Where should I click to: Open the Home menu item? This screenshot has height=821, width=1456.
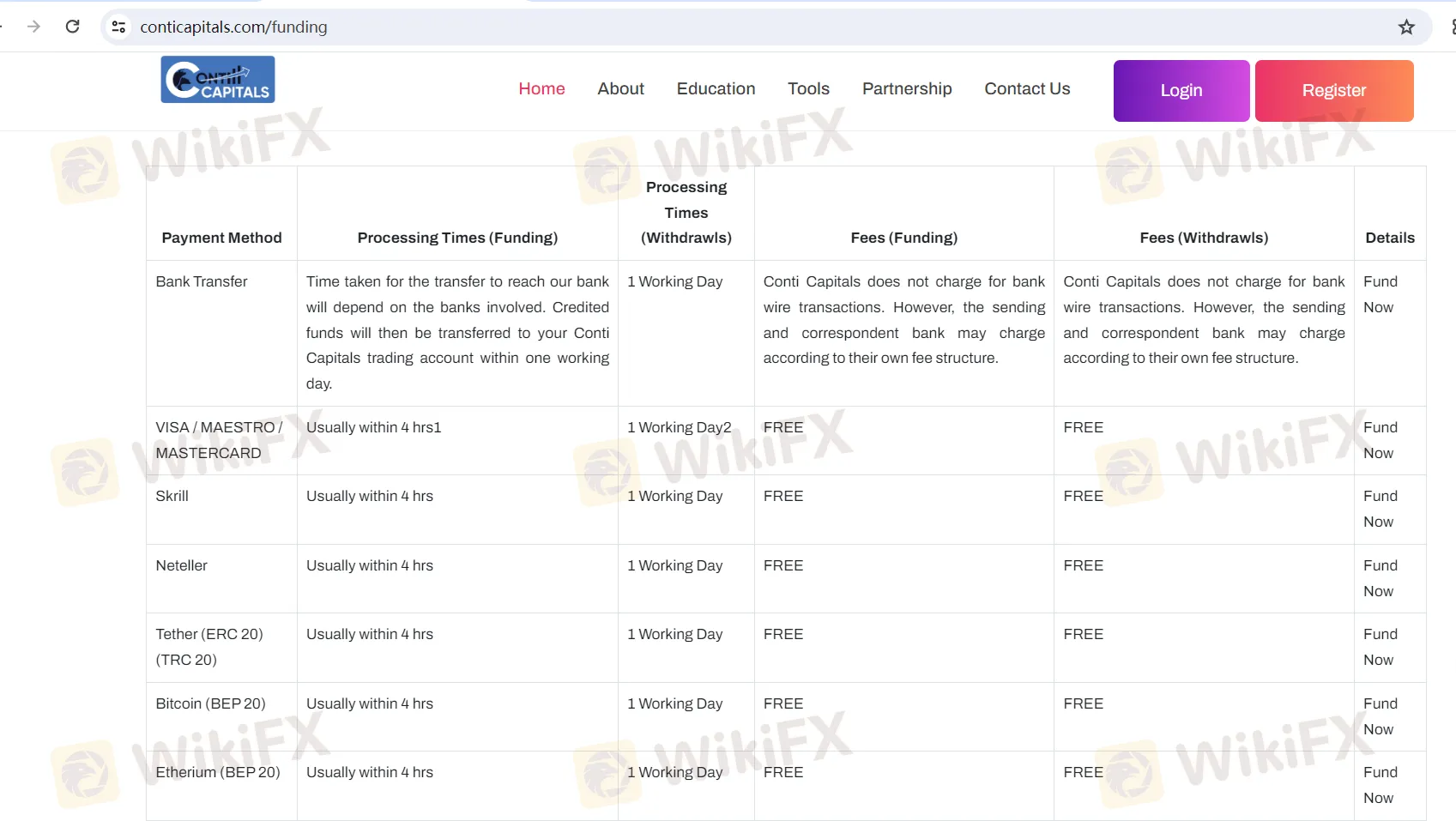541,89
